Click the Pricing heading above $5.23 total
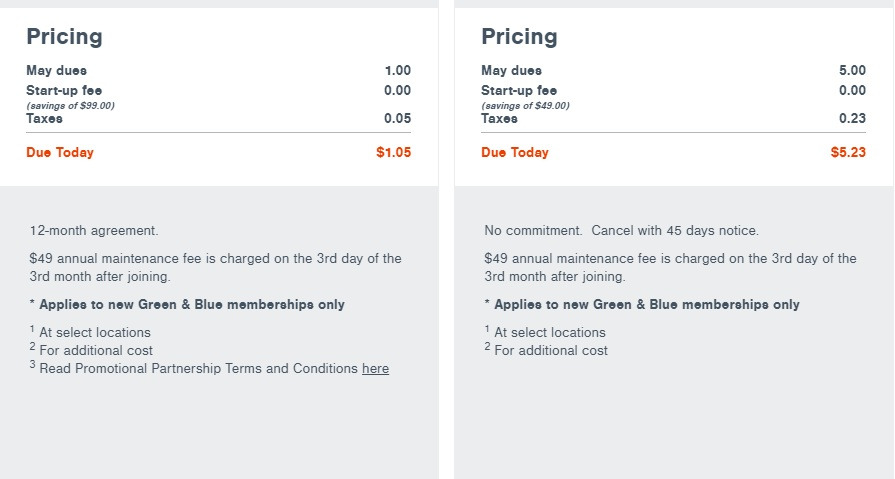This screenshot has height=479, width=895. point(519,37)
